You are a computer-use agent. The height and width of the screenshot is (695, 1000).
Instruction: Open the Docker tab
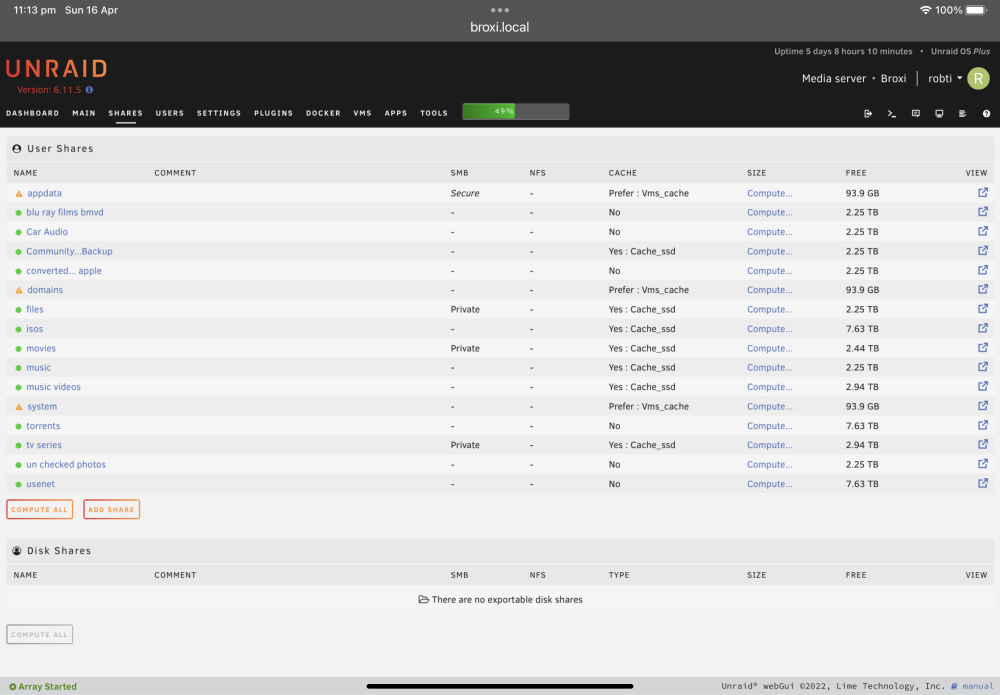tap(323, 113)
